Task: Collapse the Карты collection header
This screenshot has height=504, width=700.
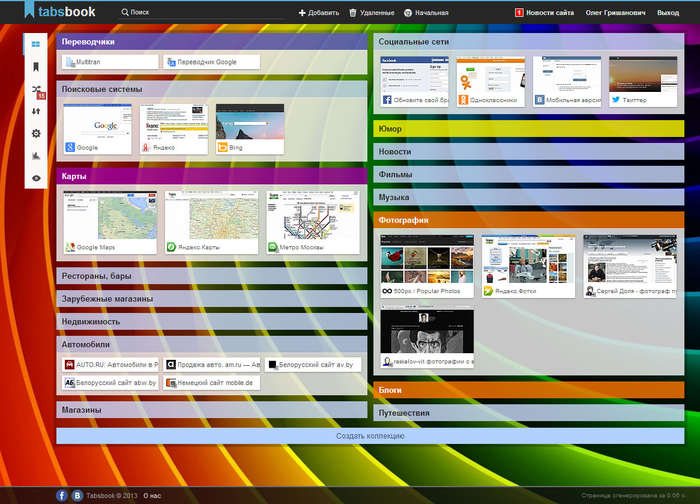Action: pos(212,176)
